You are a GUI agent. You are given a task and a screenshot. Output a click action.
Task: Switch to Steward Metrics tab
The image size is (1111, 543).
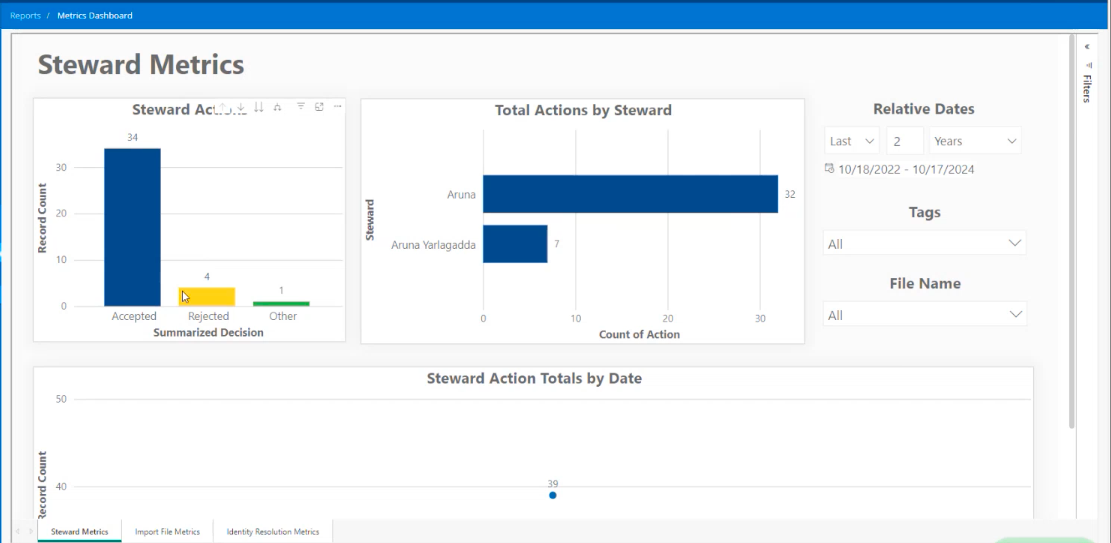(x=80, y=532)
